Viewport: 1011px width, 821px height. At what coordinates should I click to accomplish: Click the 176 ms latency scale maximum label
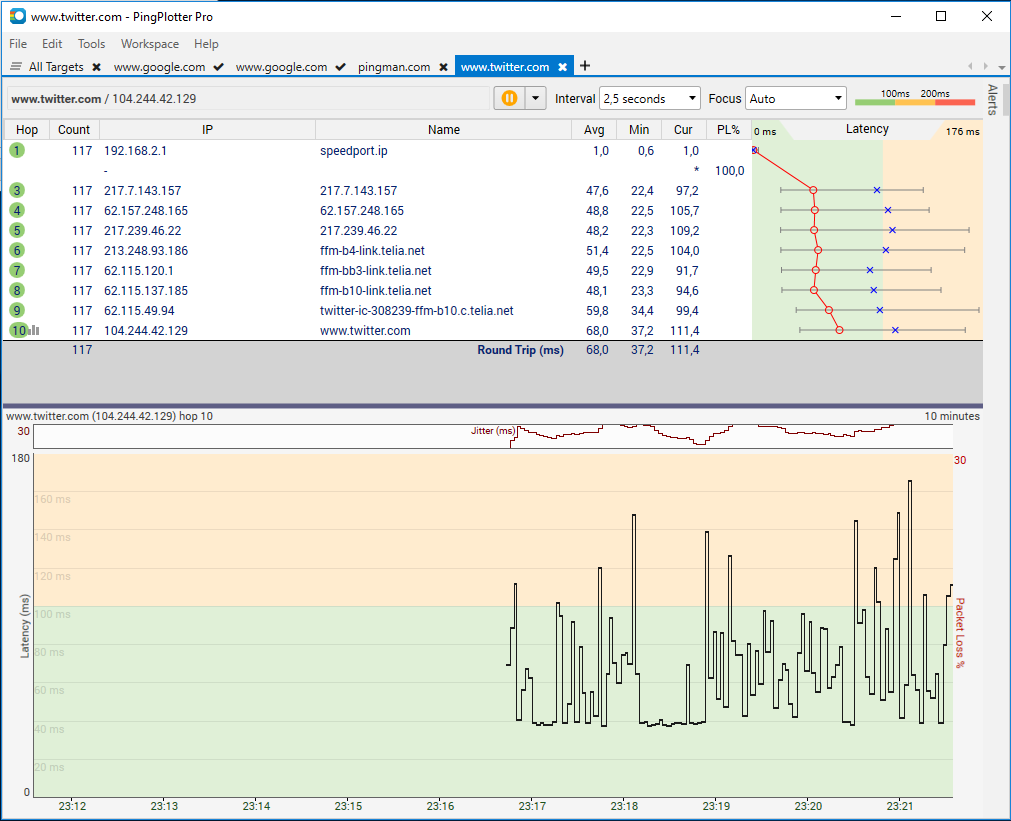point(962,132)
